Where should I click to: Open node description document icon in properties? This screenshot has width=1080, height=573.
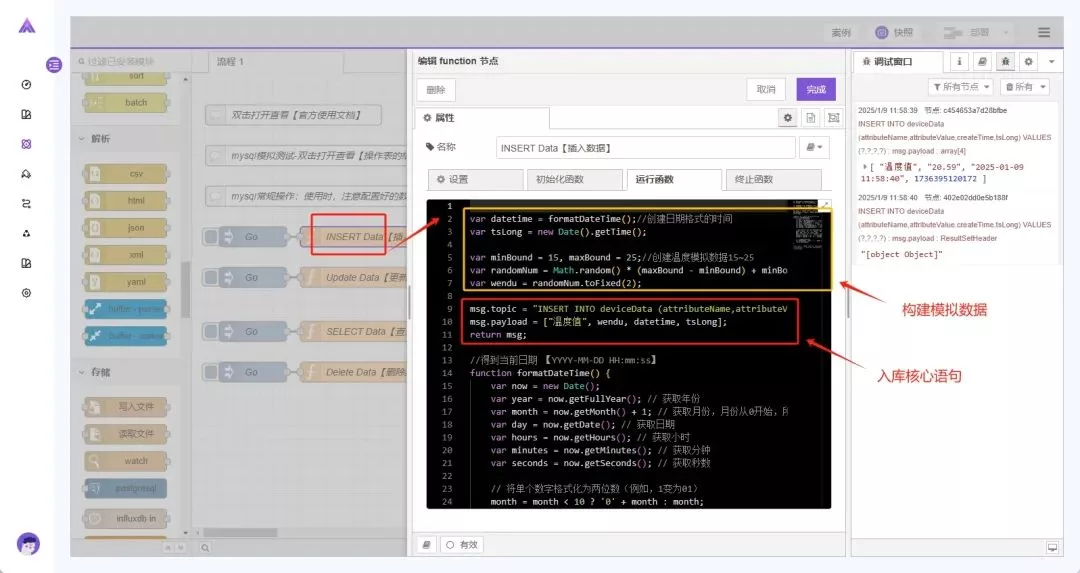(810, 118)
